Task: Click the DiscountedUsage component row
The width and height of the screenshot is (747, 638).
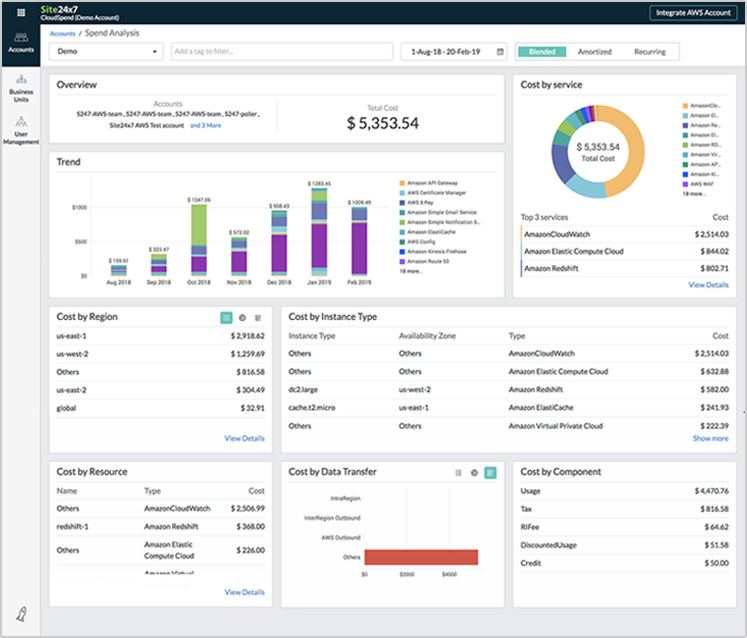Action: (x=625, y=545)
